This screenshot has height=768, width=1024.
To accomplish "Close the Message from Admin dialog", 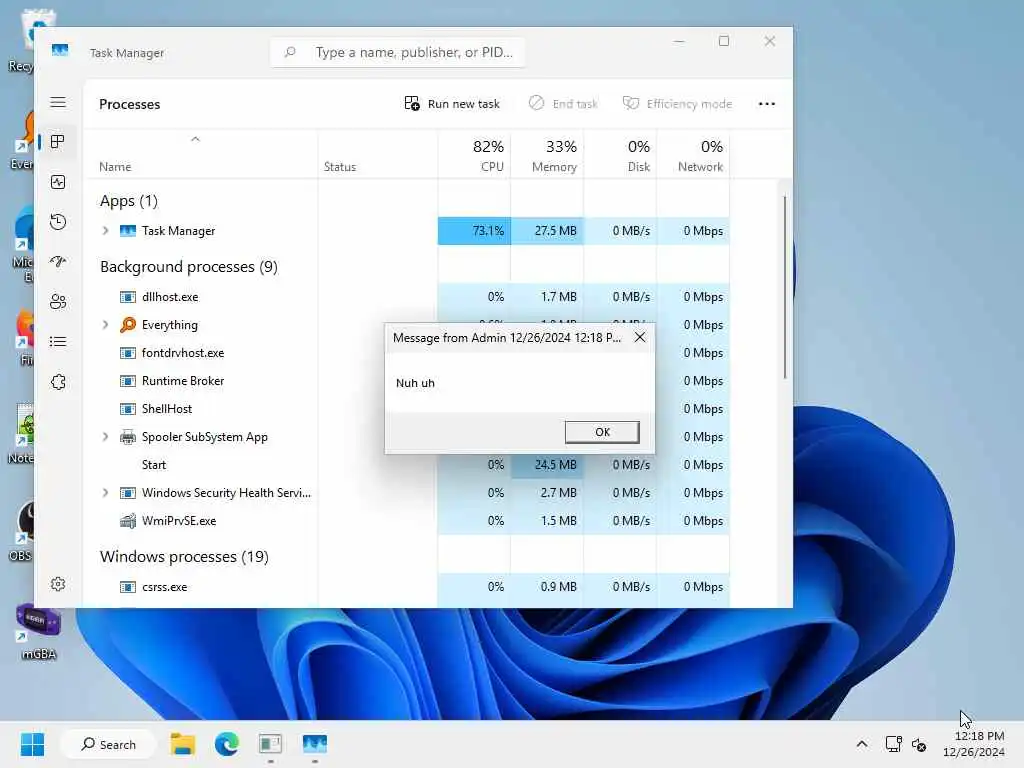I will [x=640, y=338].
